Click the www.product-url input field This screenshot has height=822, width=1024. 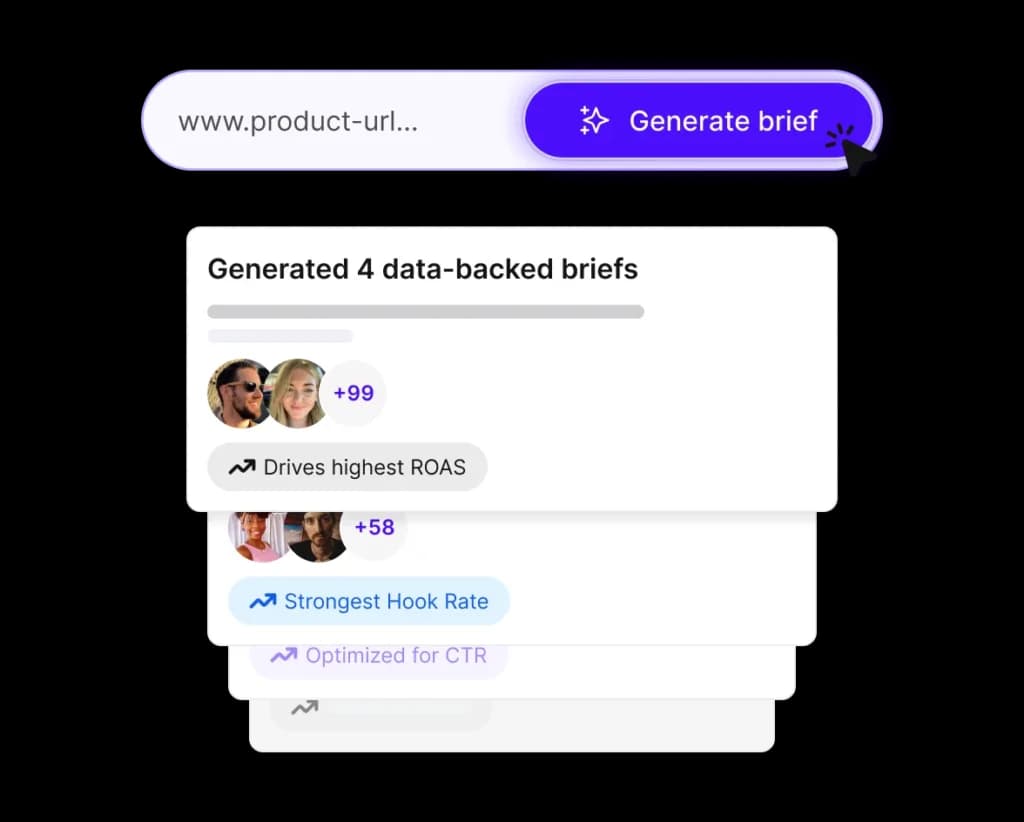click(x=300, y=121)
